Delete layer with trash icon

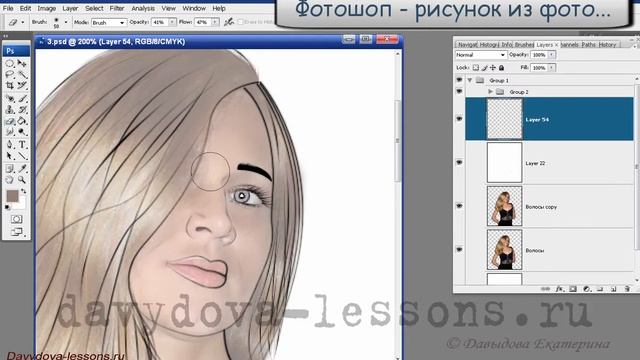click(627, 289)
